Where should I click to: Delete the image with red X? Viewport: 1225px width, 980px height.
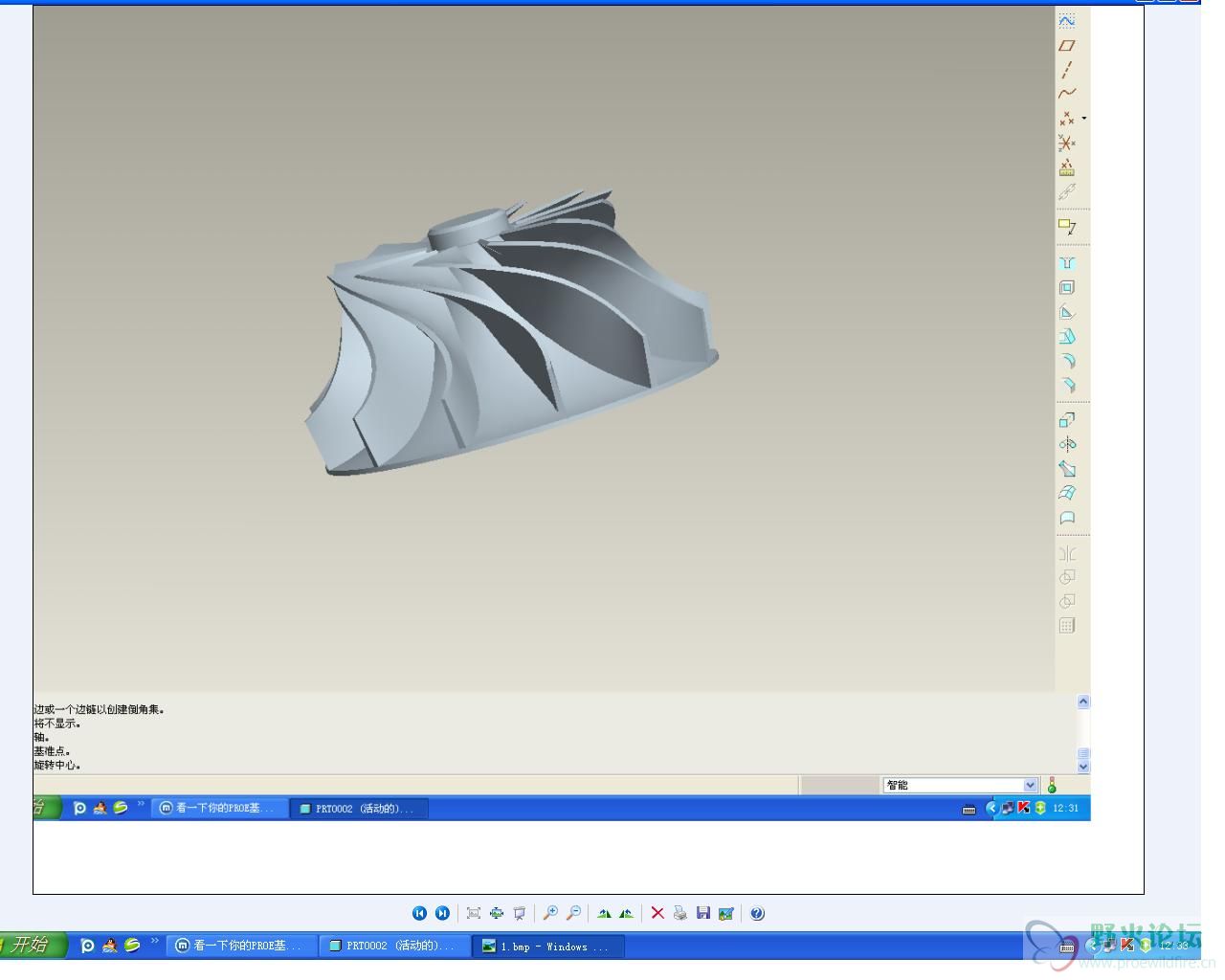point(657,913)
